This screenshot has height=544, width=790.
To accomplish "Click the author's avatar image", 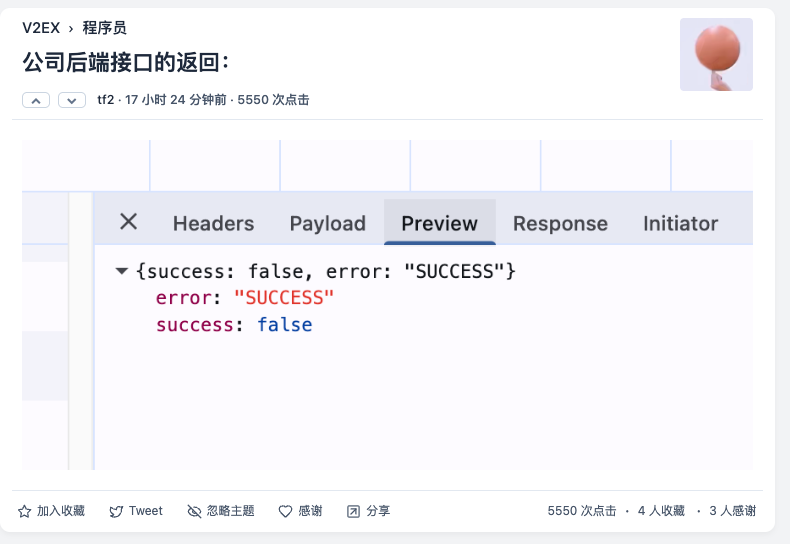I will [x=716, y=54].
